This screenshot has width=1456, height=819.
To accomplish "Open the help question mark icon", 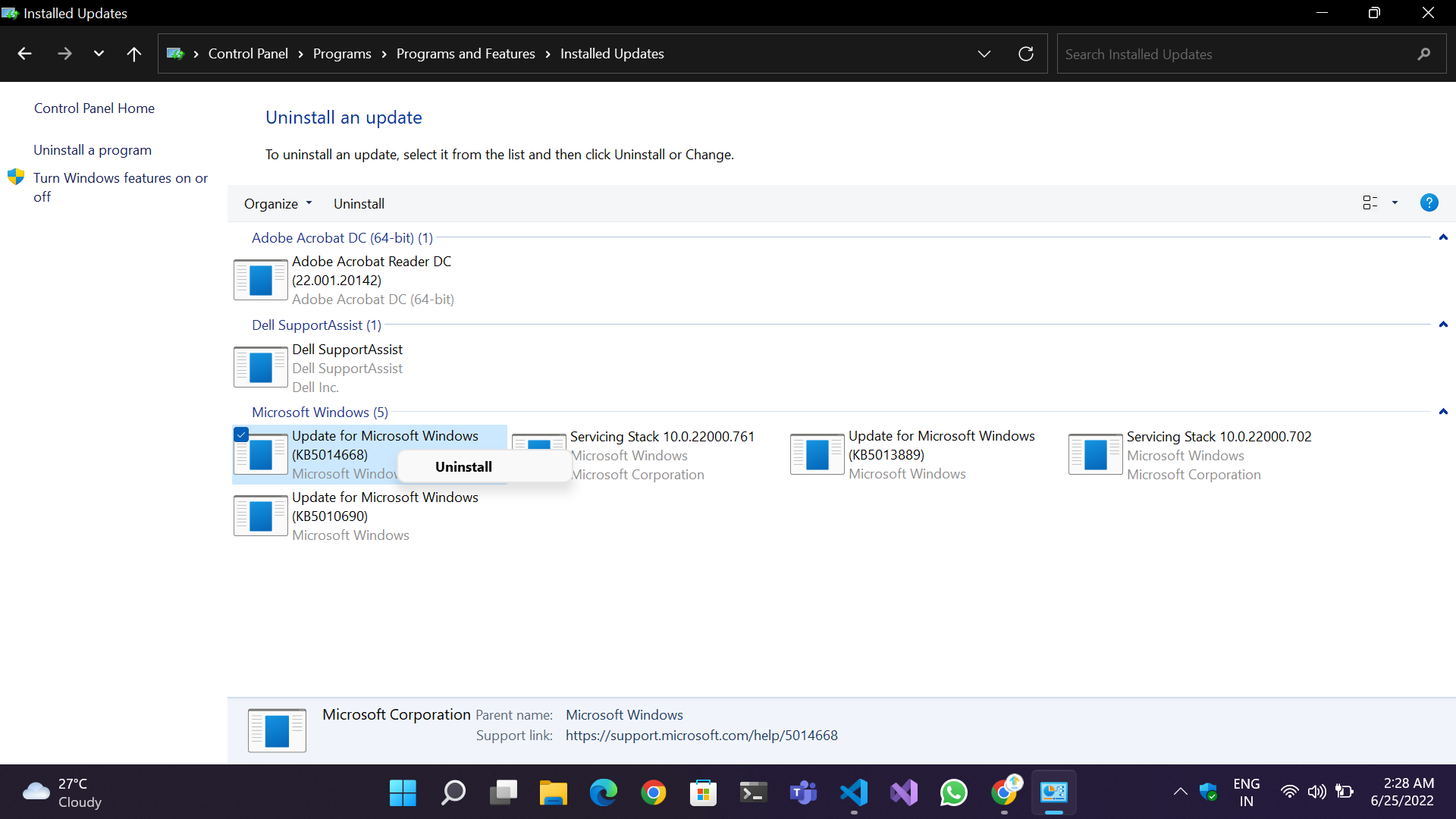I will [1429, 202].
